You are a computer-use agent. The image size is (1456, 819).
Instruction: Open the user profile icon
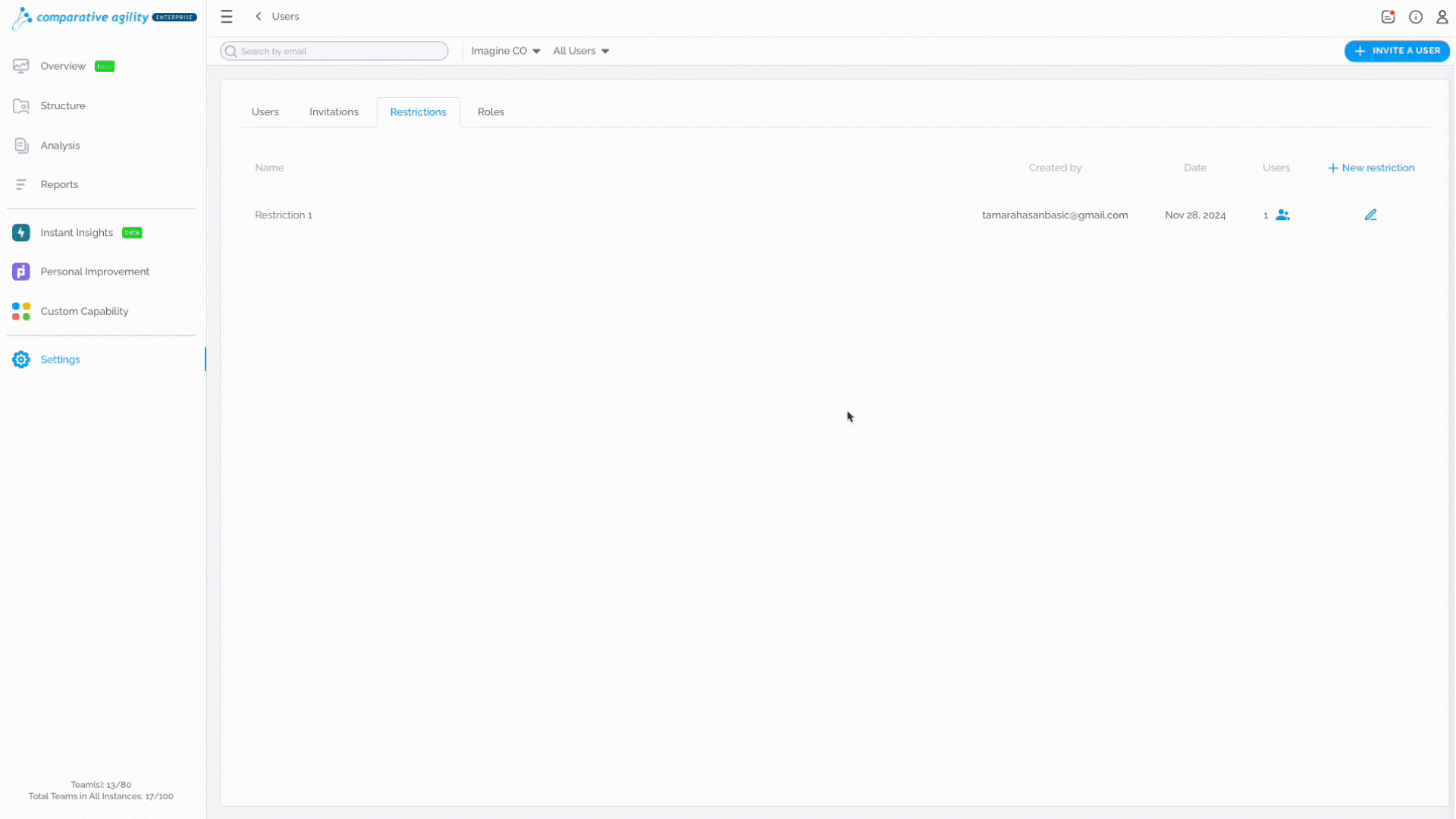(1442, 17)
